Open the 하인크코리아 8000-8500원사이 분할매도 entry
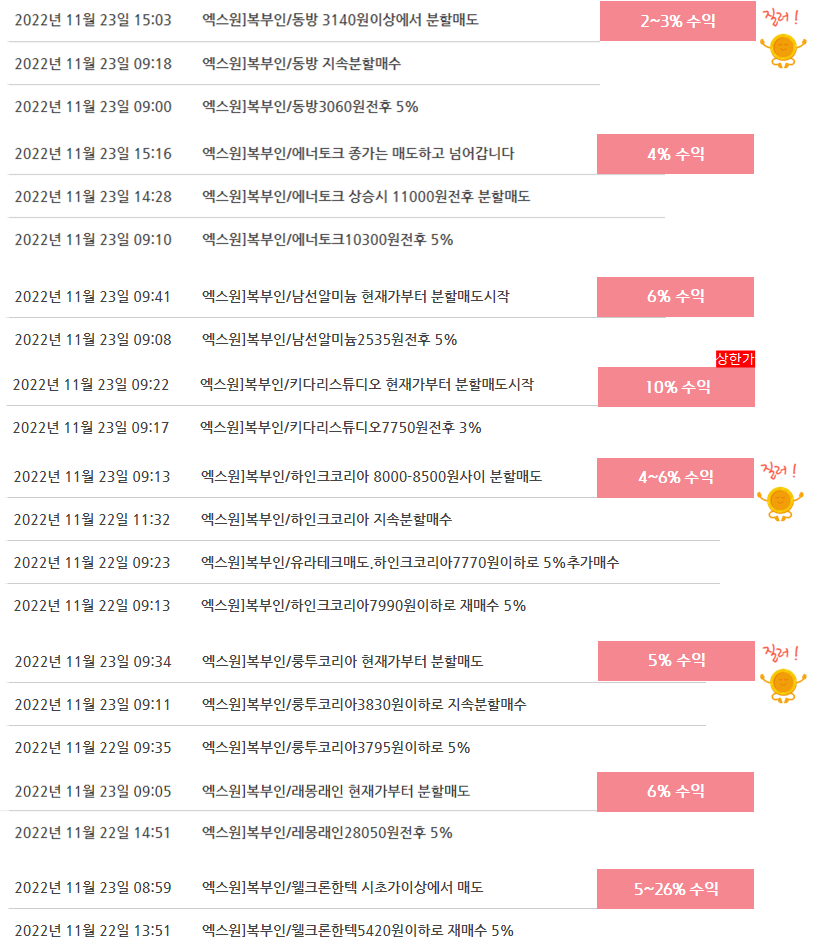 click(x=371, y=476)
